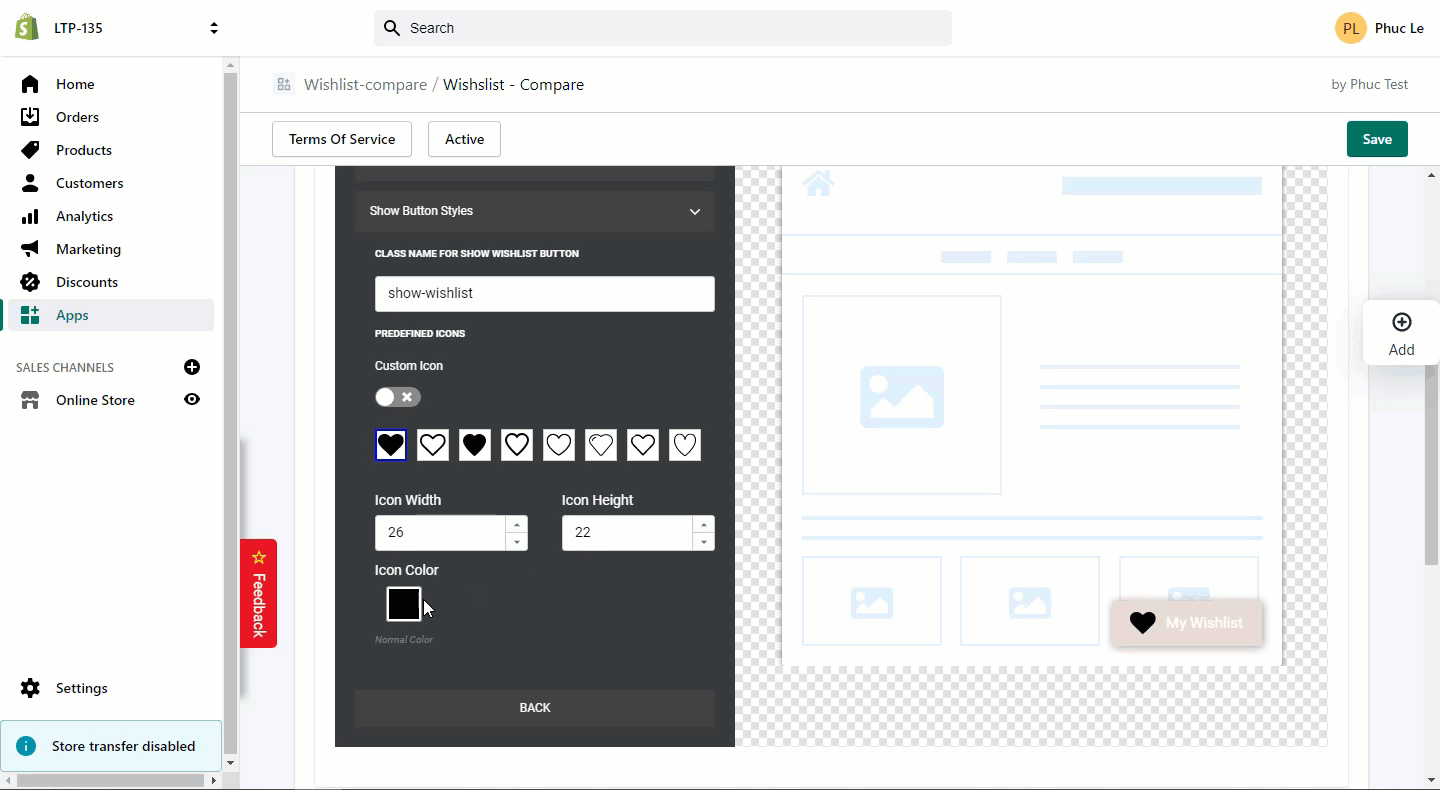Image resolution: width=1440 pixels, height=790 pixels.
Task: Click the PL user avatar
Action: click(x=1351, y=28)
